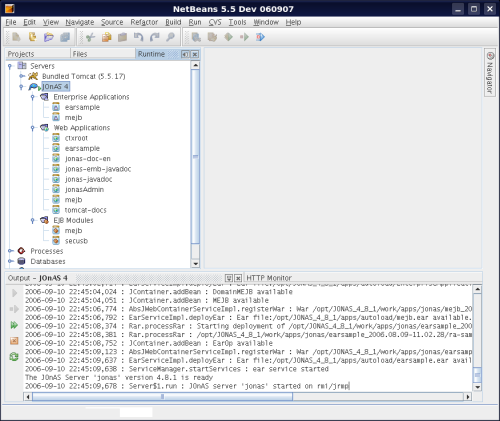
Task: Click the orange stop server icon
Action: point(14,341)
